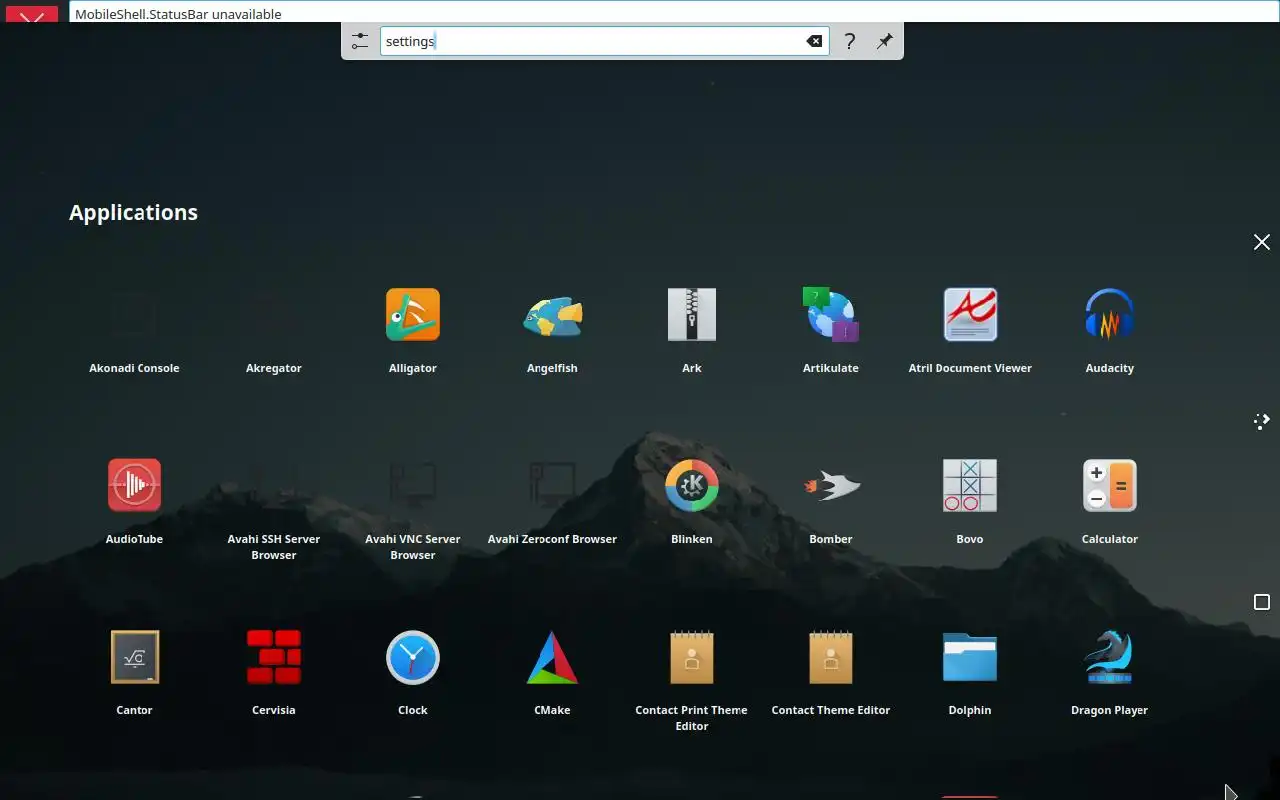Open Cantor chalkboard icon
This screenshot has width=1280, height=800.
134,657
